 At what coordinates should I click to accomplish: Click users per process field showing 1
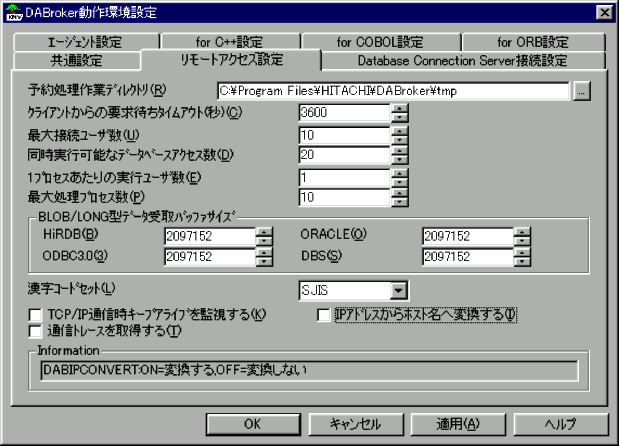click(x=344, y=178)
